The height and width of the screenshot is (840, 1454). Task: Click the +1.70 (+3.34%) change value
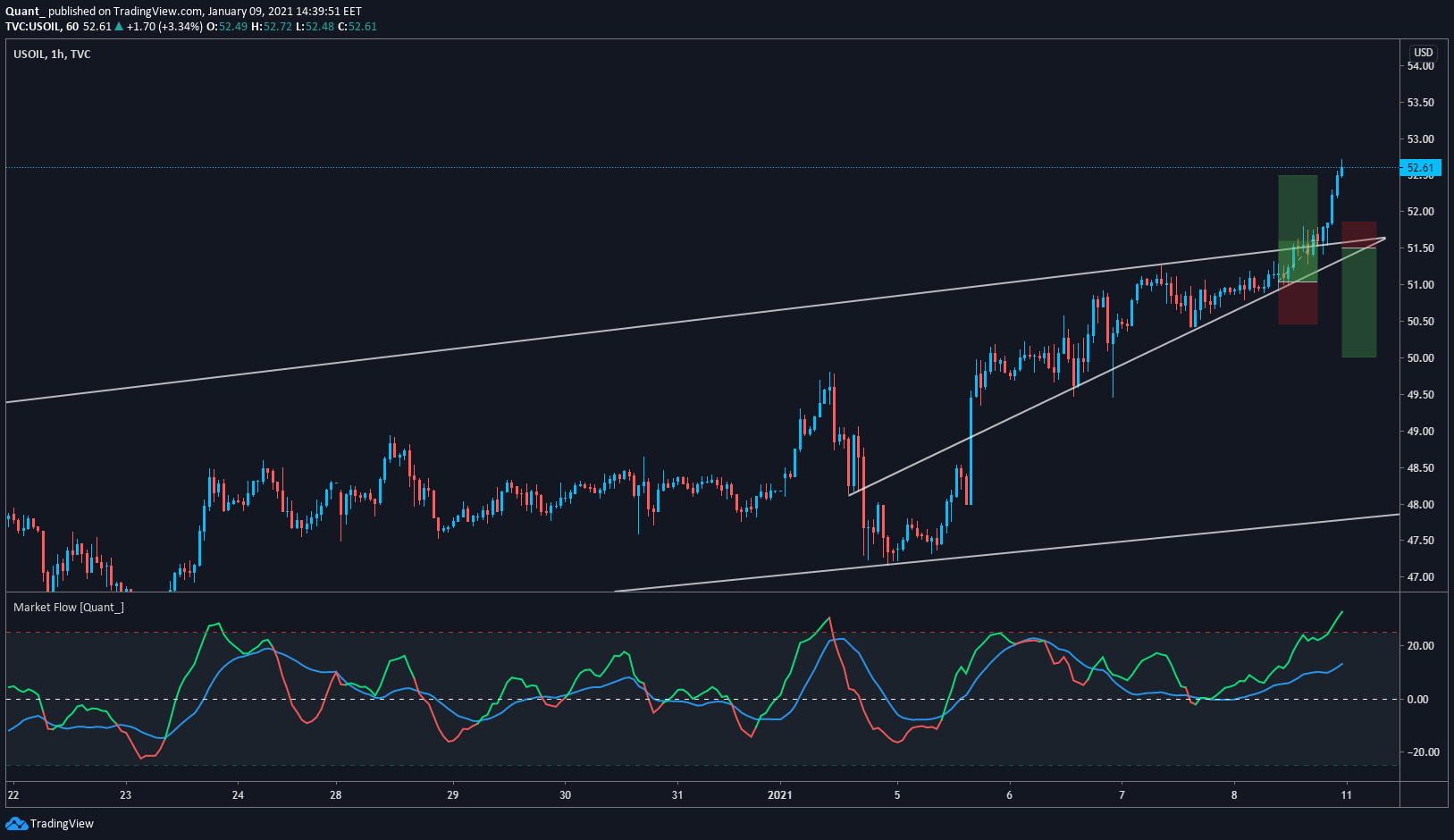164,27
